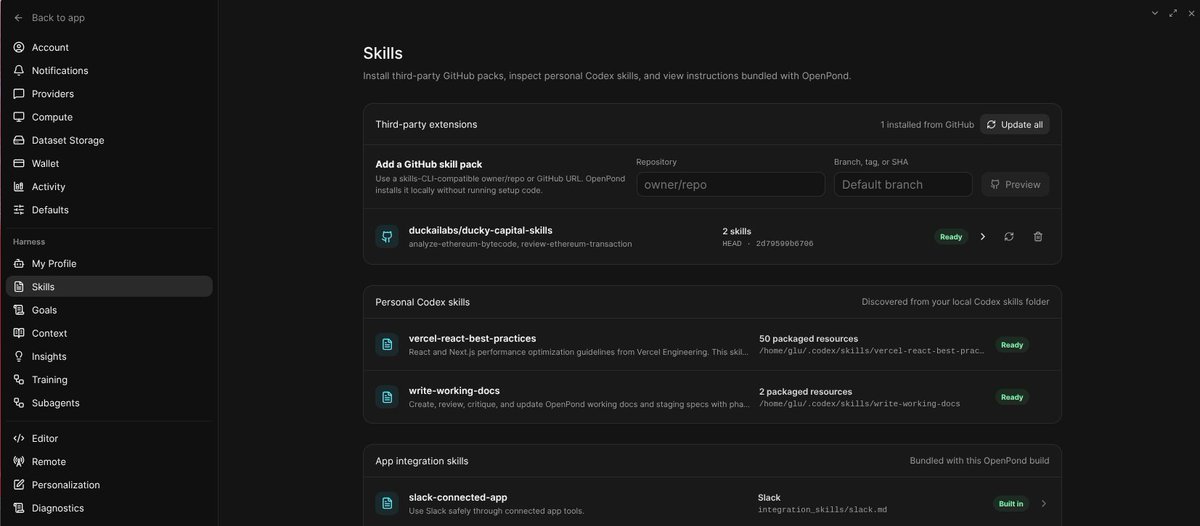Click the Built in badge for slack-connected-app
The image size is (1200, 526).
1009,503
